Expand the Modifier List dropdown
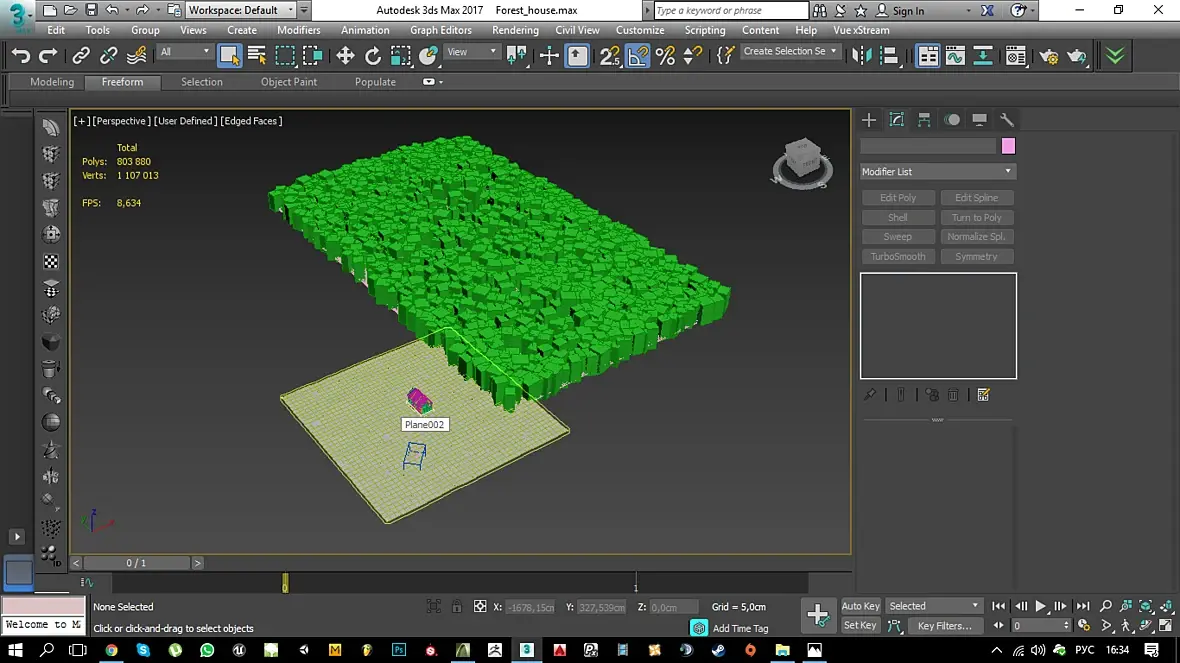The width and height of the screenshot is (1180, 663). pos(937,172)
